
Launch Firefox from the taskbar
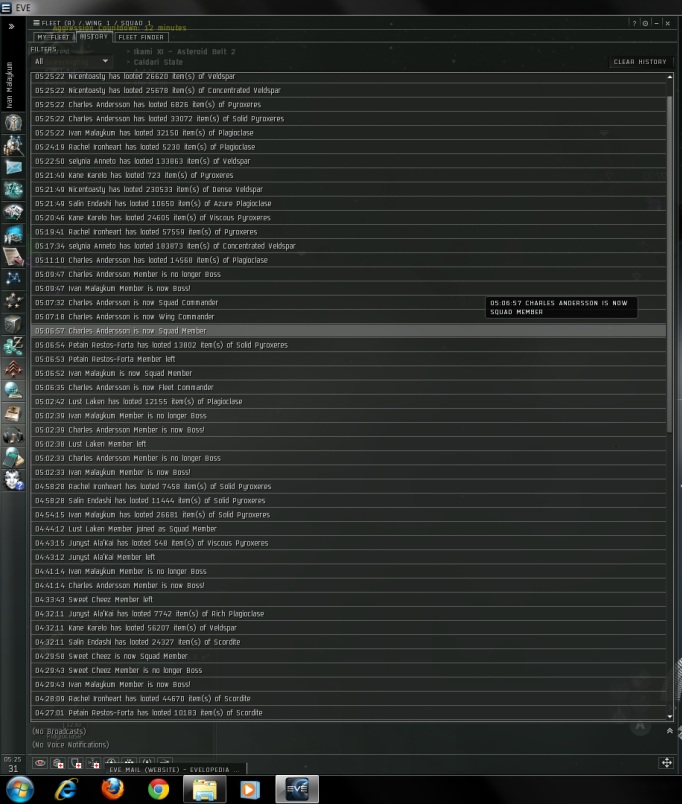coord(113,789)
